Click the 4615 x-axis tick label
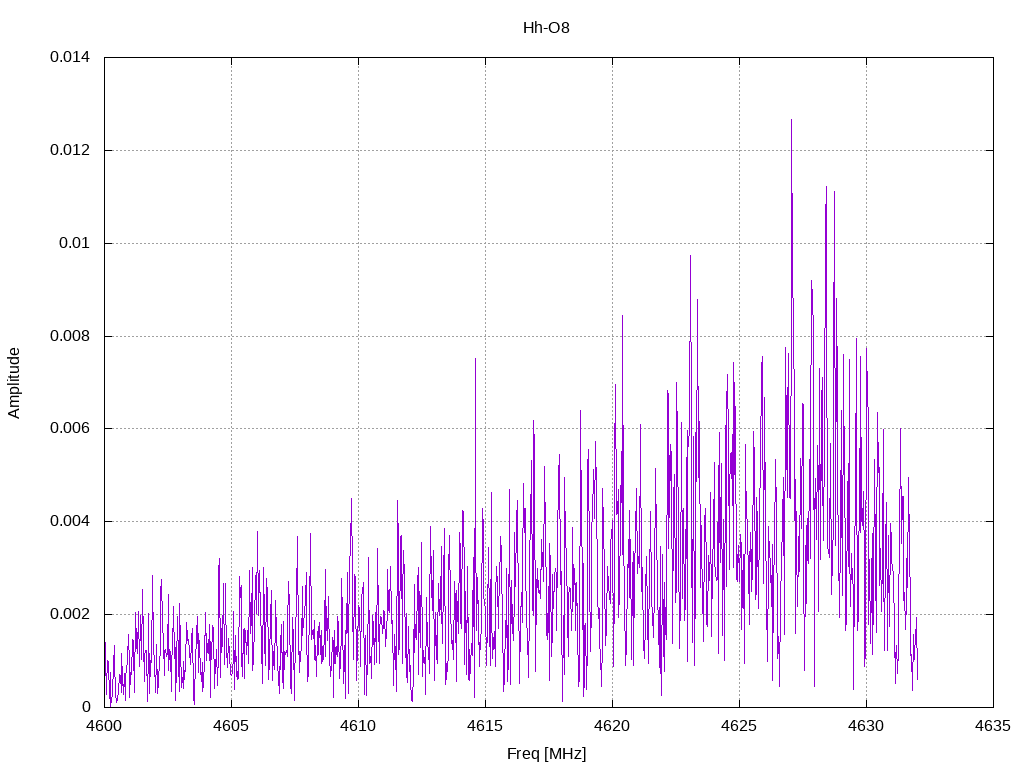 coord(485,726)
